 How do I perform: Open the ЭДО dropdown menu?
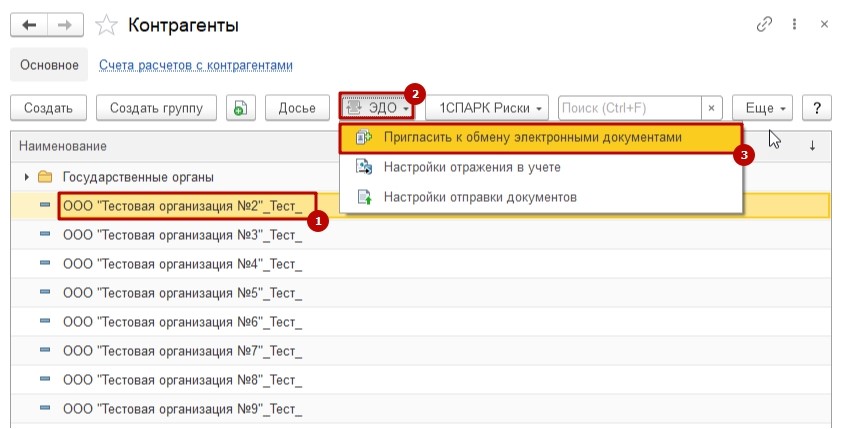376,108
